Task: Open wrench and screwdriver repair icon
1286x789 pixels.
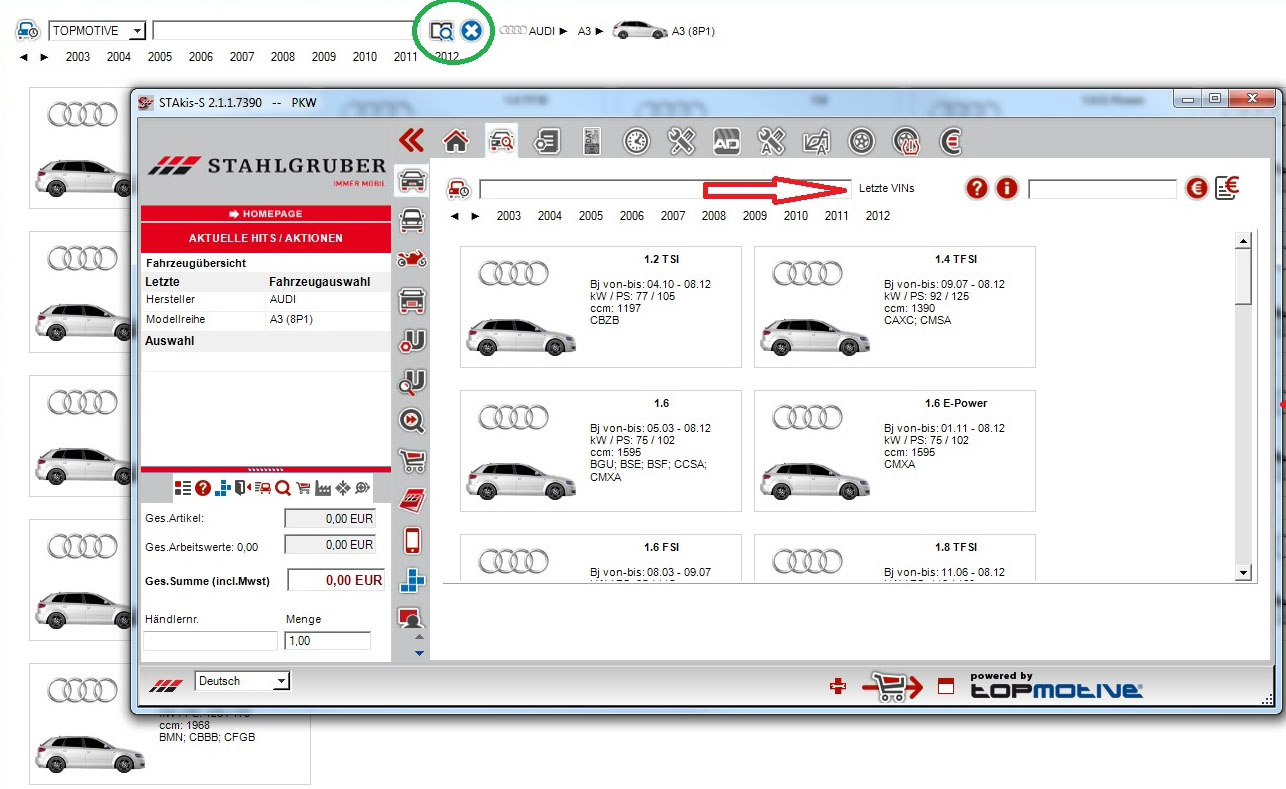Action: 681,141
